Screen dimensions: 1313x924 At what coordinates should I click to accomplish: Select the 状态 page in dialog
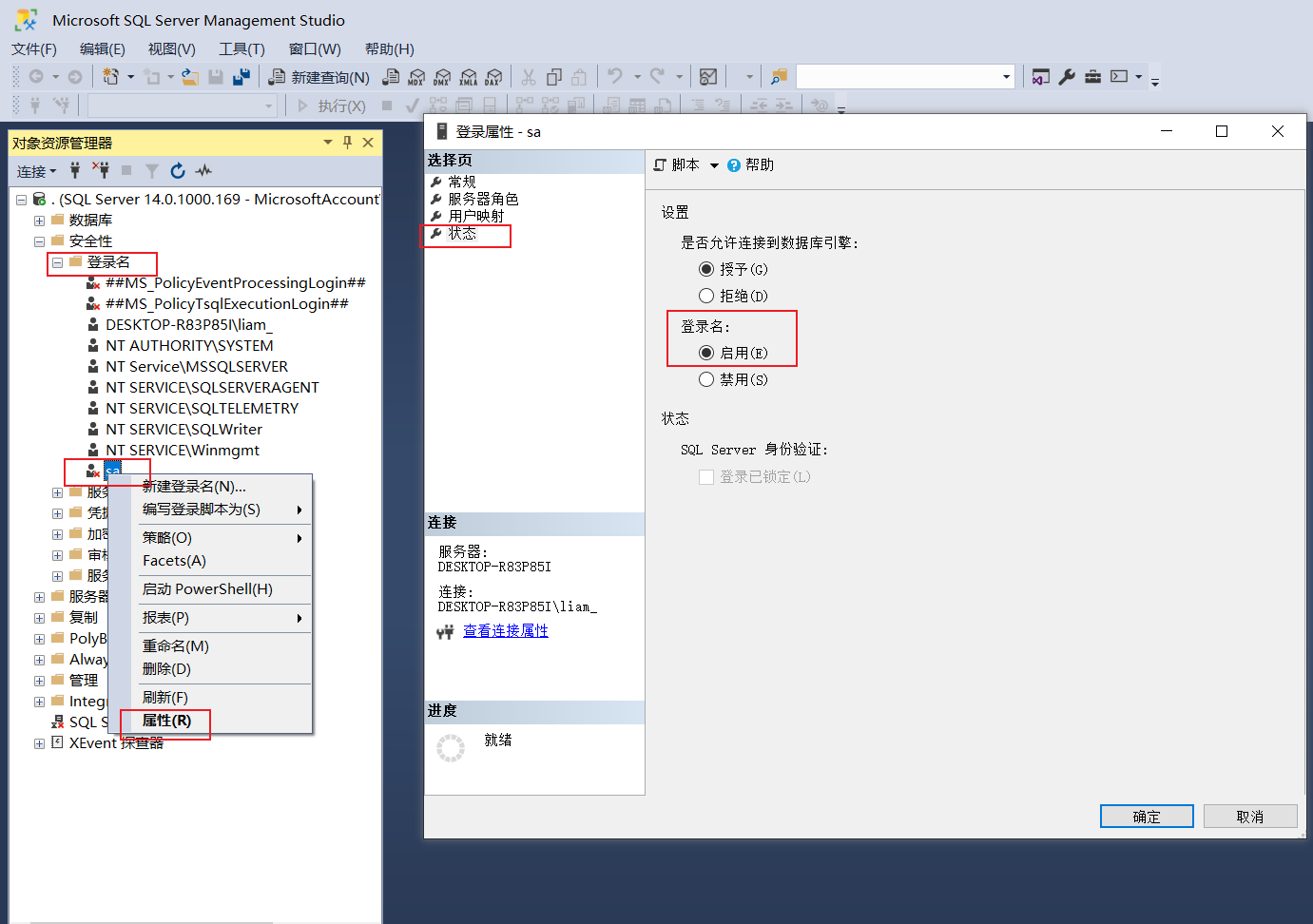click(x=462, y=234)
